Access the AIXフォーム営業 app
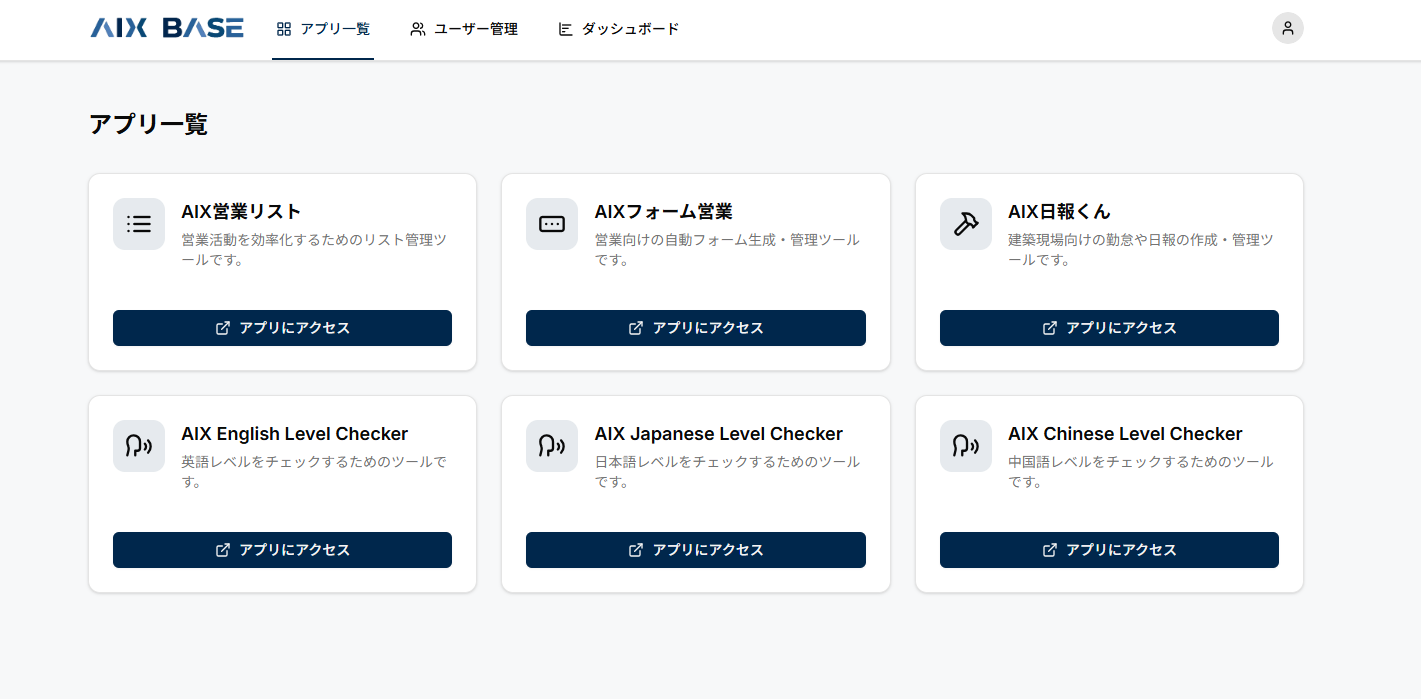Screen dimensions: 1421x699 695,327
